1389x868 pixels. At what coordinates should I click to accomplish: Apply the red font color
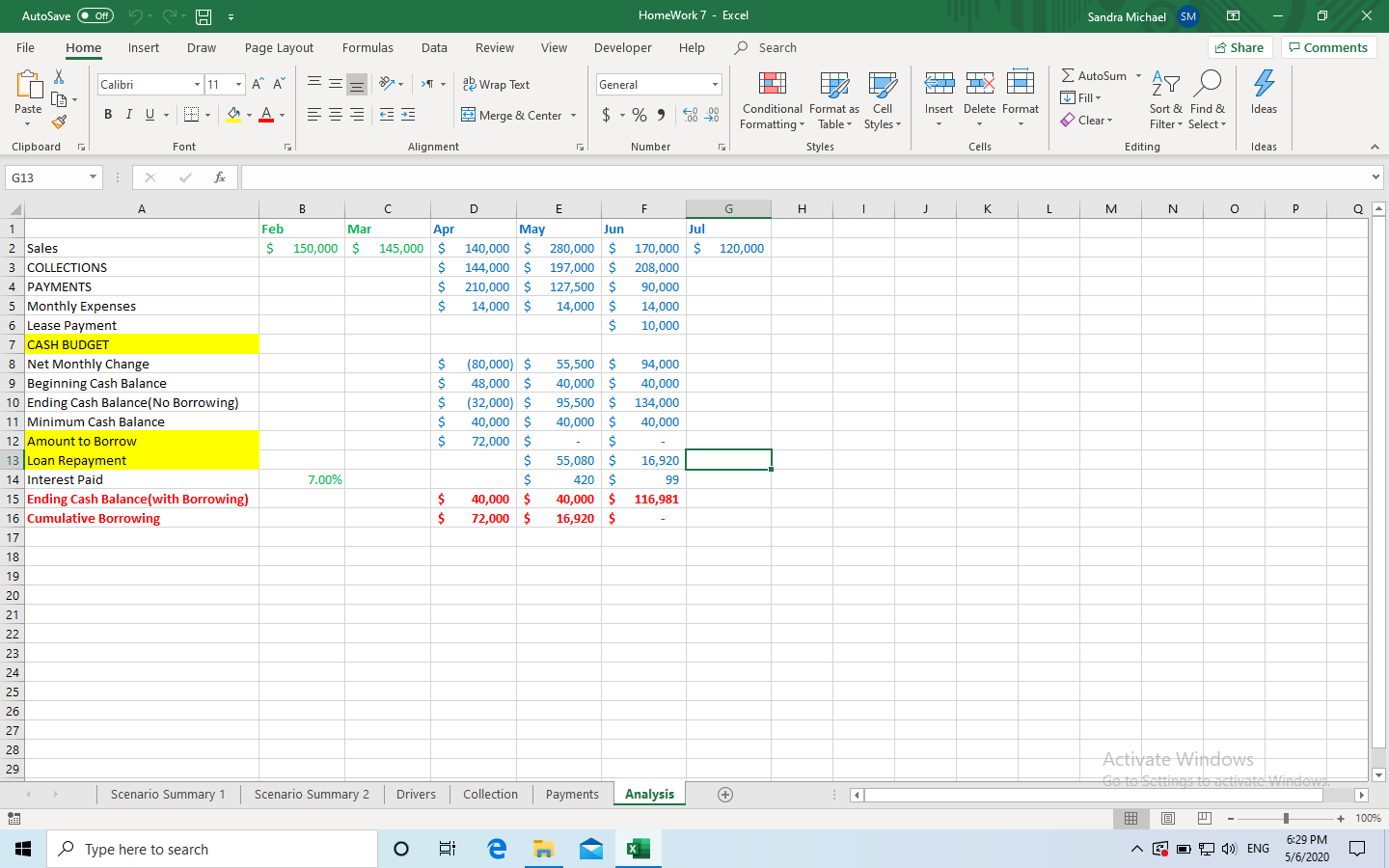[266, 115]
